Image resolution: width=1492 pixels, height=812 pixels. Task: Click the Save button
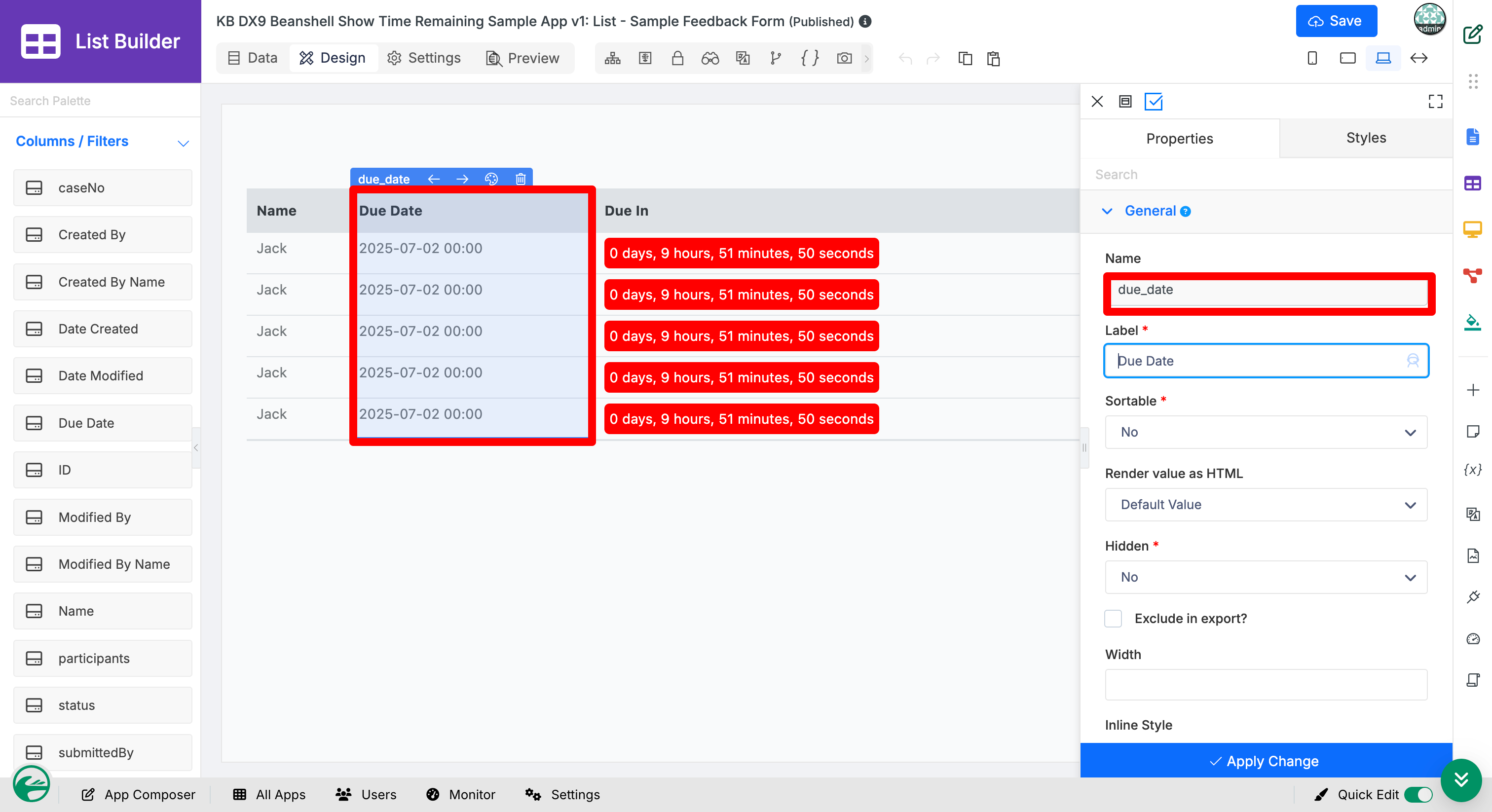[1336, 21]
